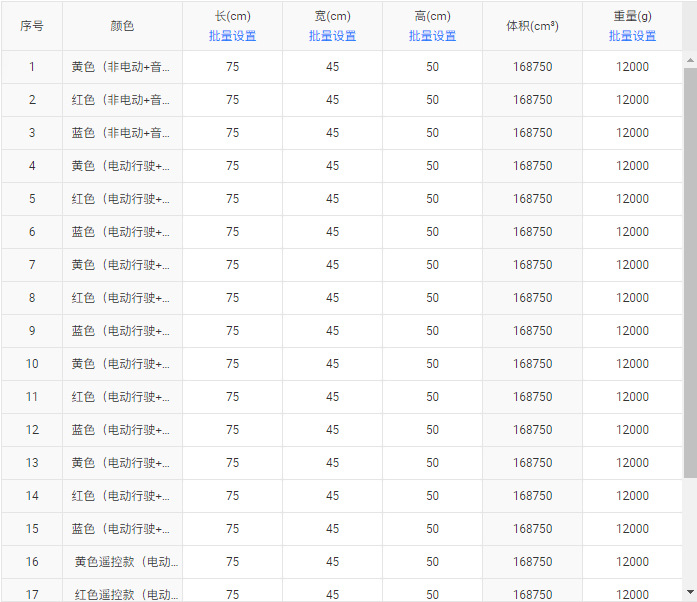
Task: Click weight value 12000 in row 1
Action: (x=632, y=67)
